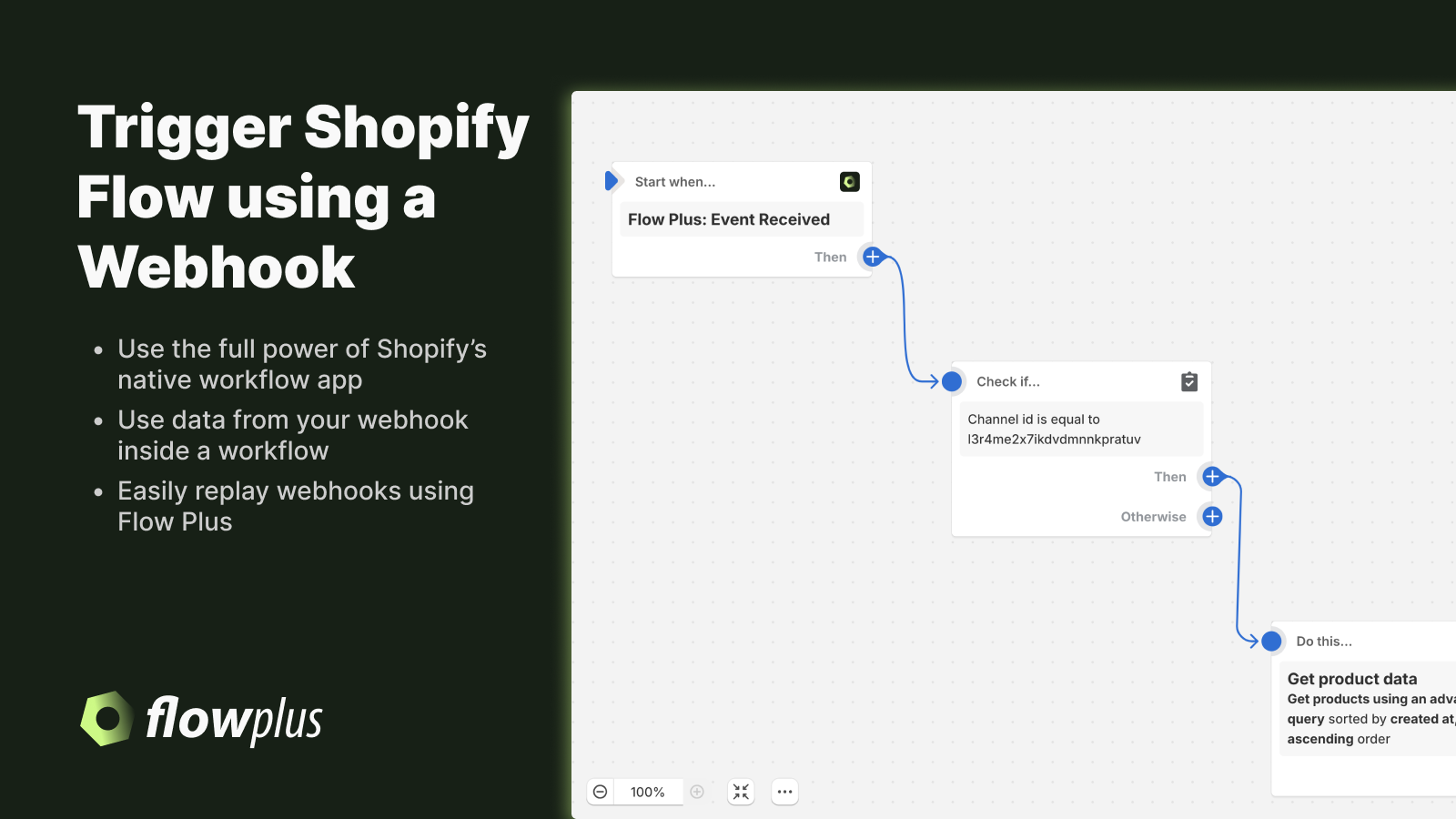This screenshot has width=1456, height=819.
Task: Open the more options ellipsis menu
Action: tap(784, 792)
